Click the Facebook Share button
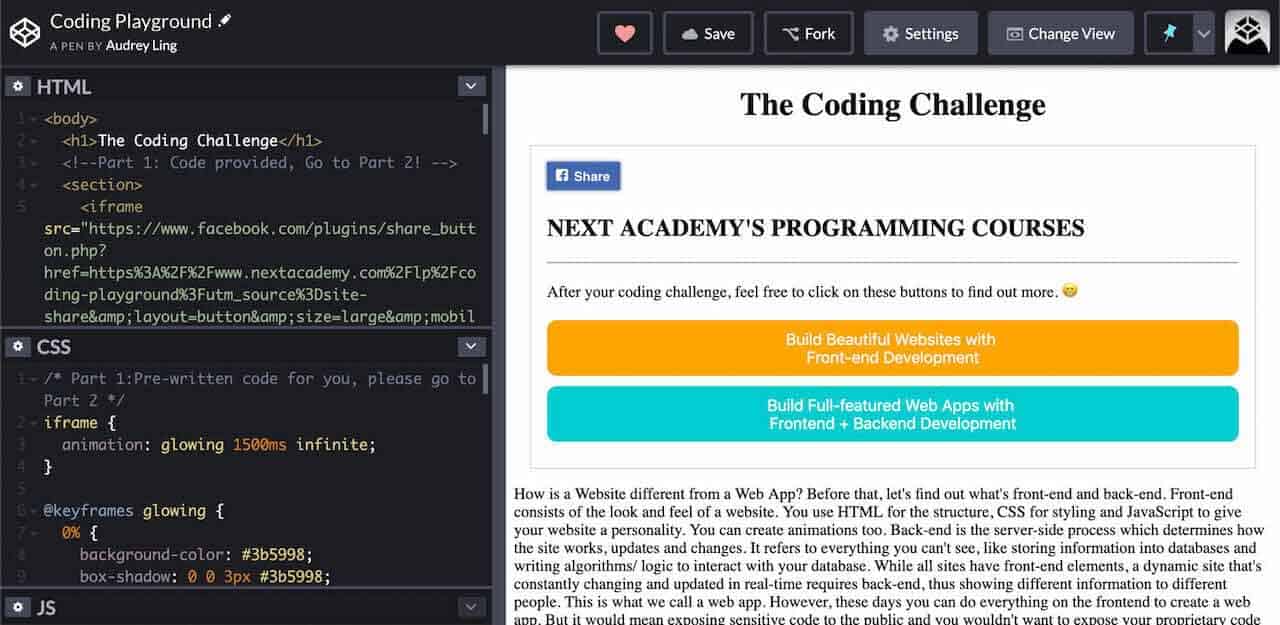The image size is (1280, 625). click(x=583, y=176)
